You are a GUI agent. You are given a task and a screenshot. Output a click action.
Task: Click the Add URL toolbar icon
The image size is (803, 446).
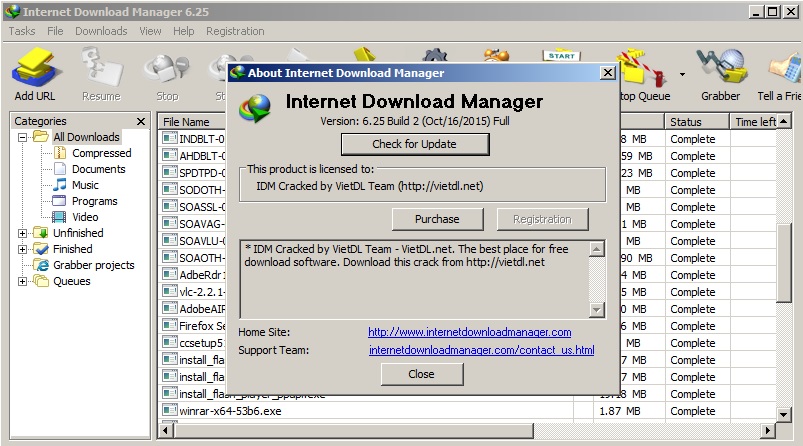coord(35,67)
